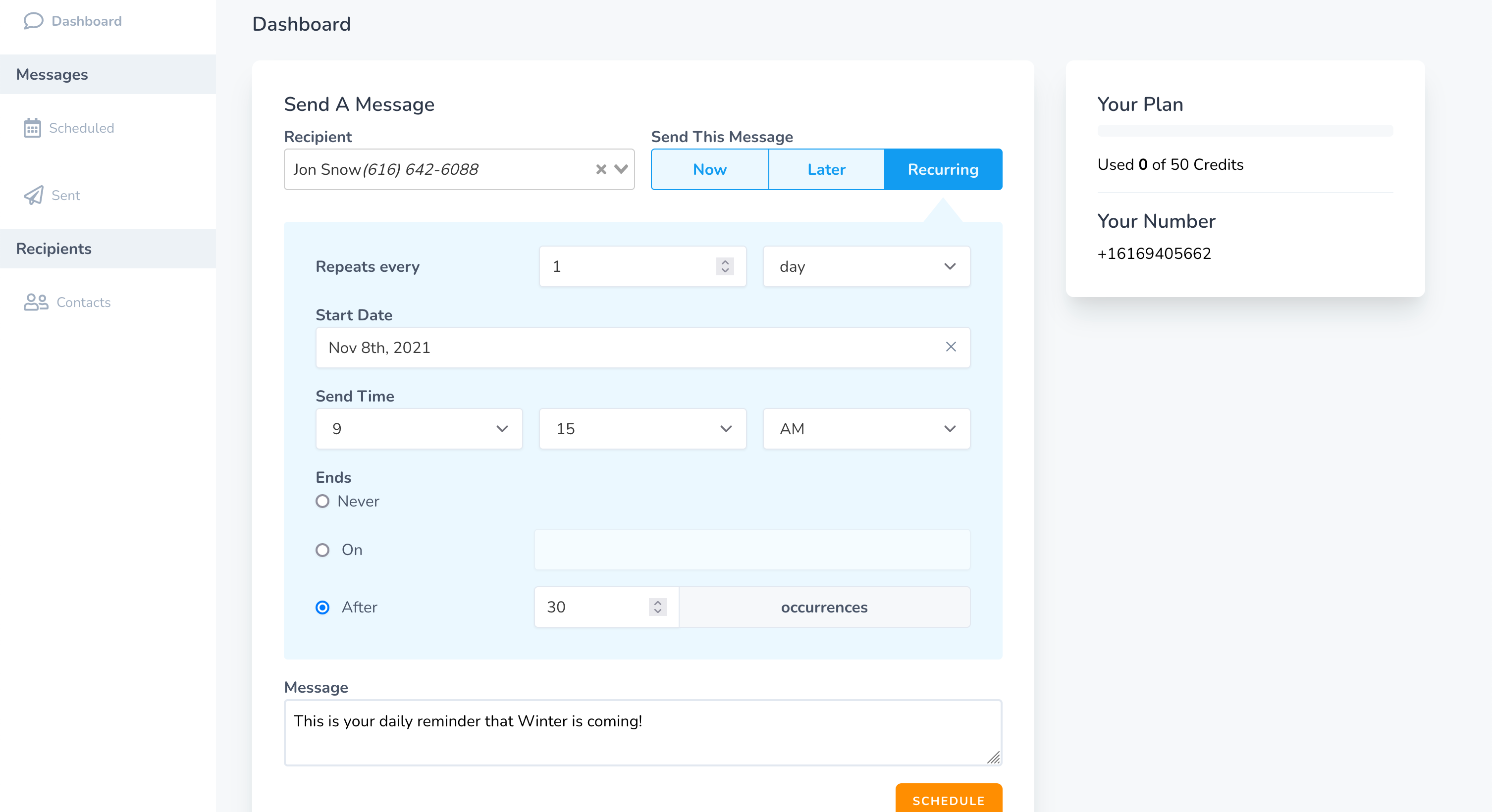This screenshot has width=1492, height=812.
Task: Select the On ends radio option
Action: click(322, 550)
